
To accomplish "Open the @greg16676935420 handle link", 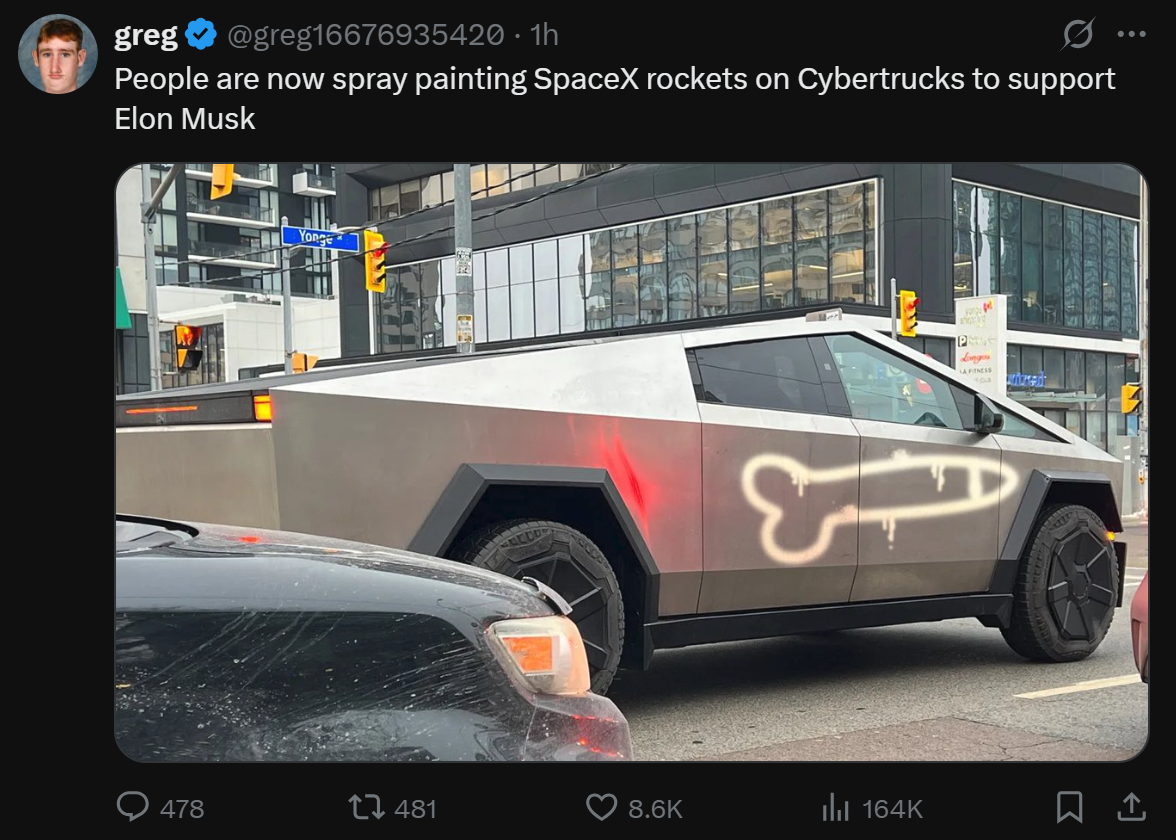I will pos(365,34).
